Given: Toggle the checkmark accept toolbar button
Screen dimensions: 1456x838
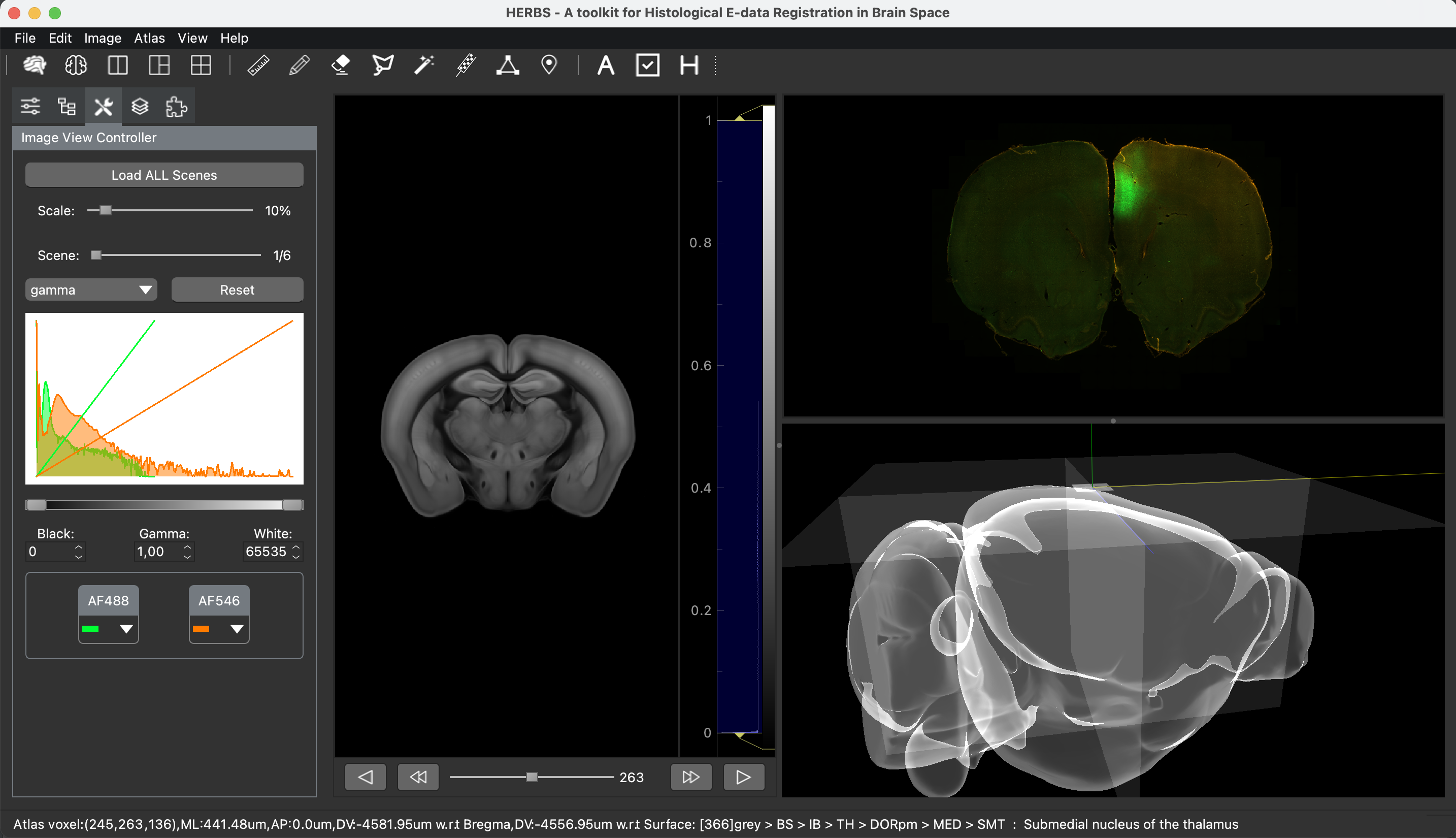Looking at the screenshot, I should pyautogui.click(x=647, y=65).
